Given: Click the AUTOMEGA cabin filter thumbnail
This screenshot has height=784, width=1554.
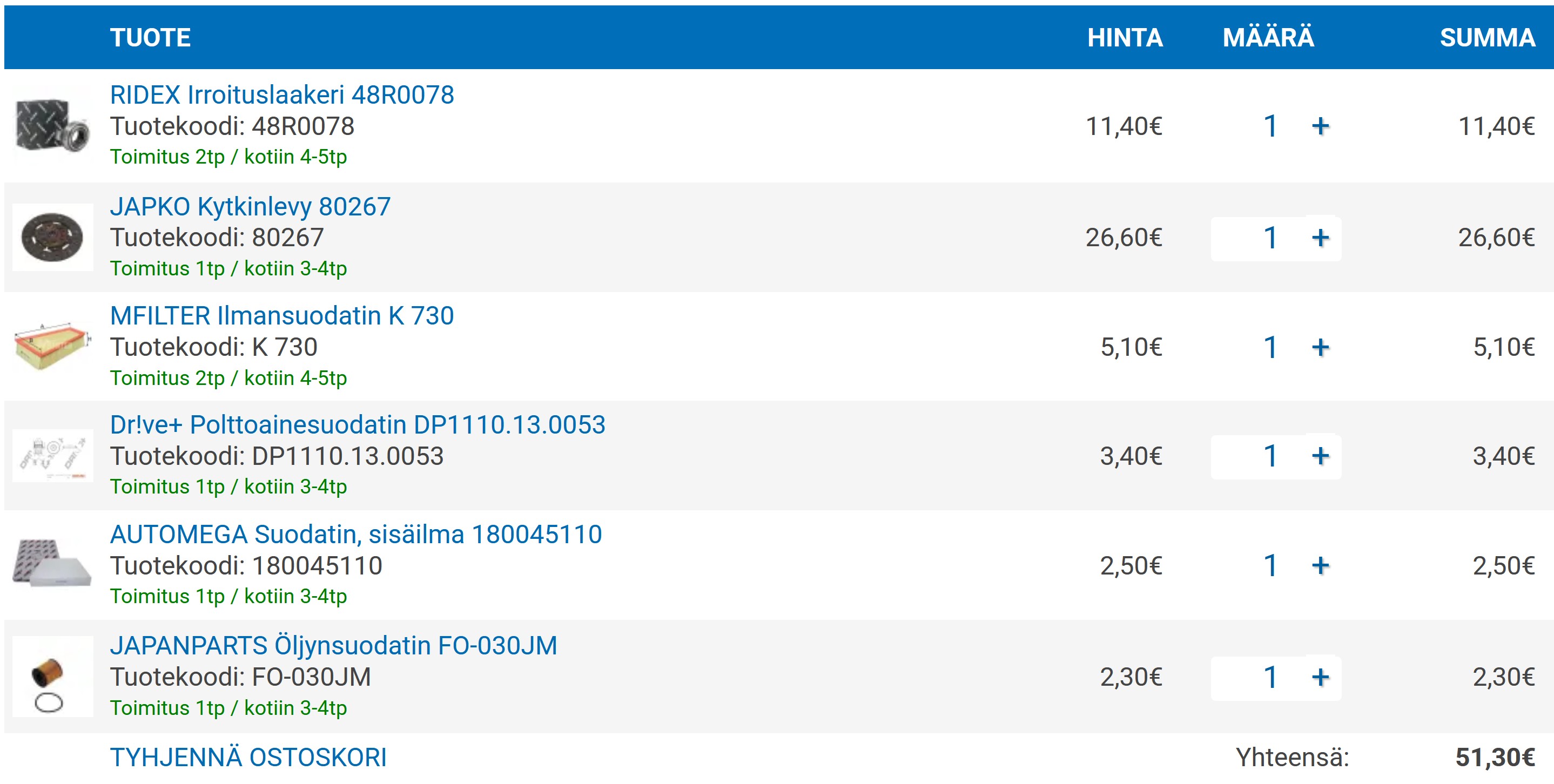Looking at the screenshot, I should (52, 563).
